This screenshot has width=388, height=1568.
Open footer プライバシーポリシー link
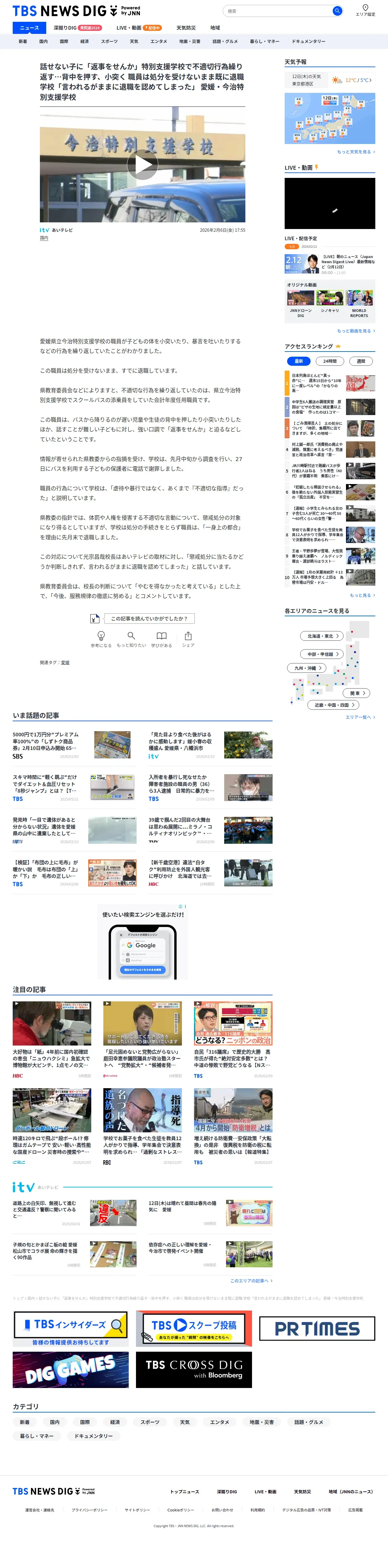coord(89,1510)
